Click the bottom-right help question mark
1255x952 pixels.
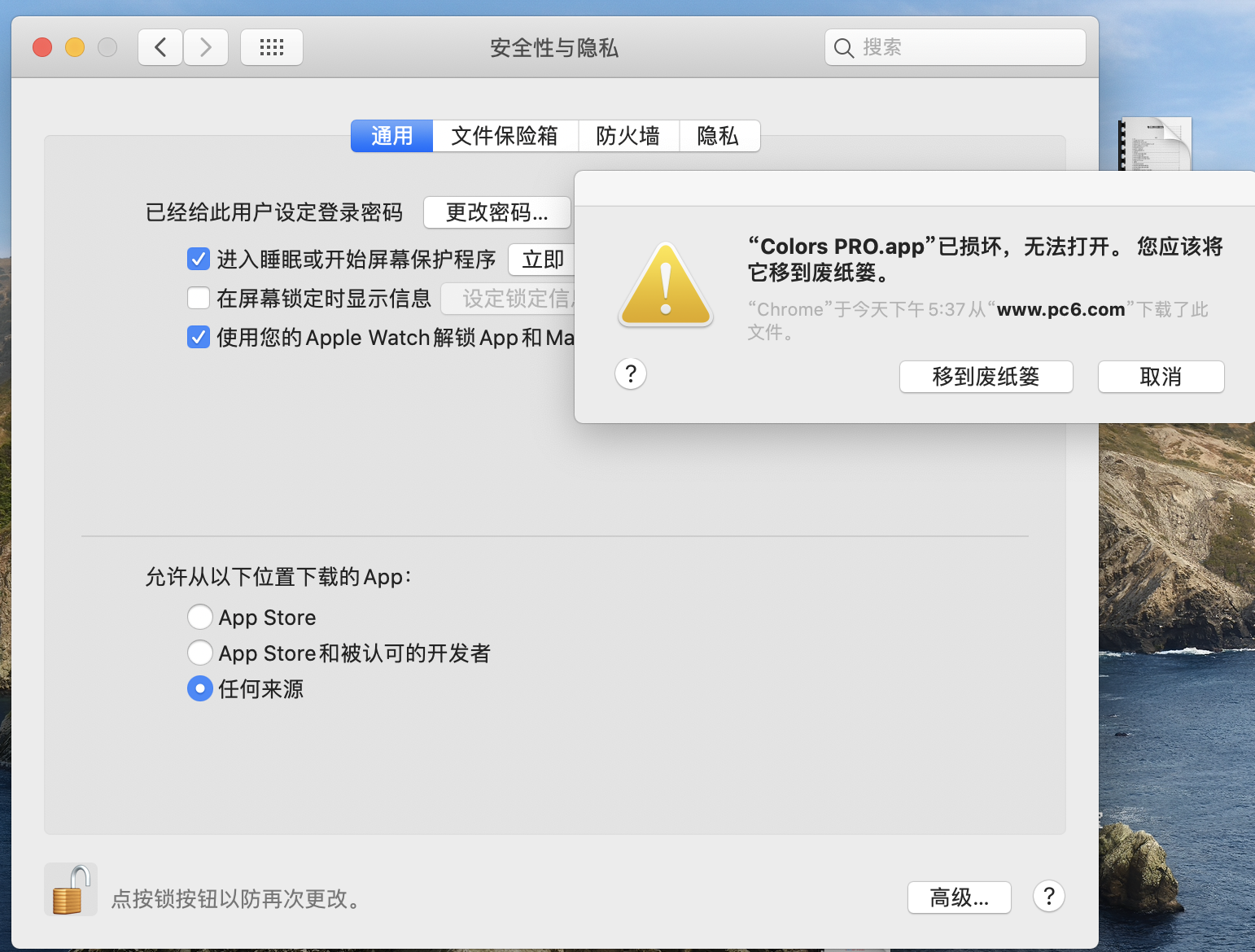click(x=1048, y=896)
